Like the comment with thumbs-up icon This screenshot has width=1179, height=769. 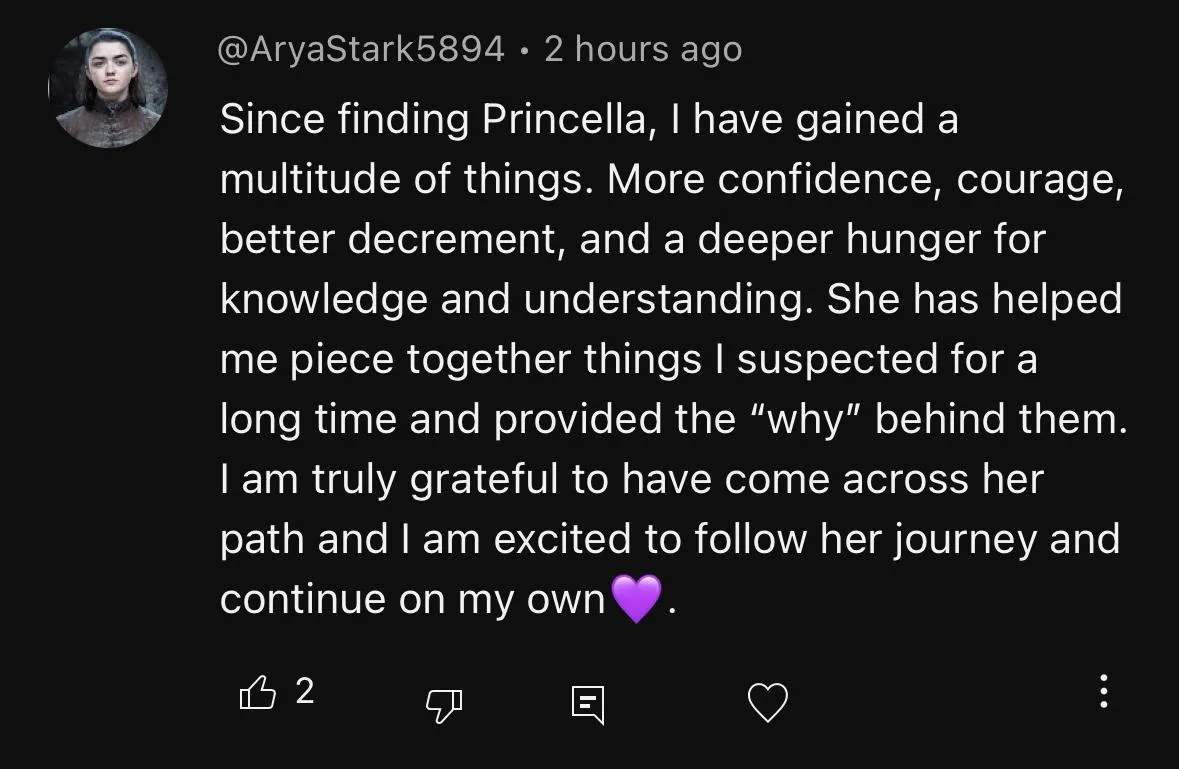point(257,692)
